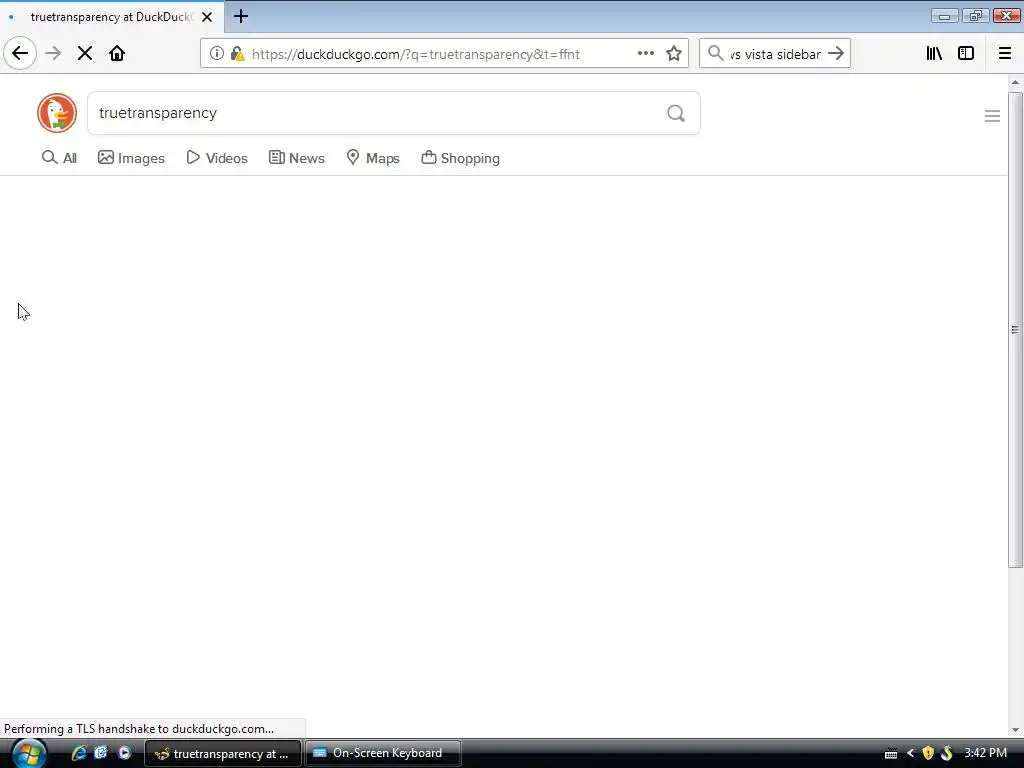Show site information via the info icon
Viewport: 1024px width, 768px height.
(x=216, y=54)
